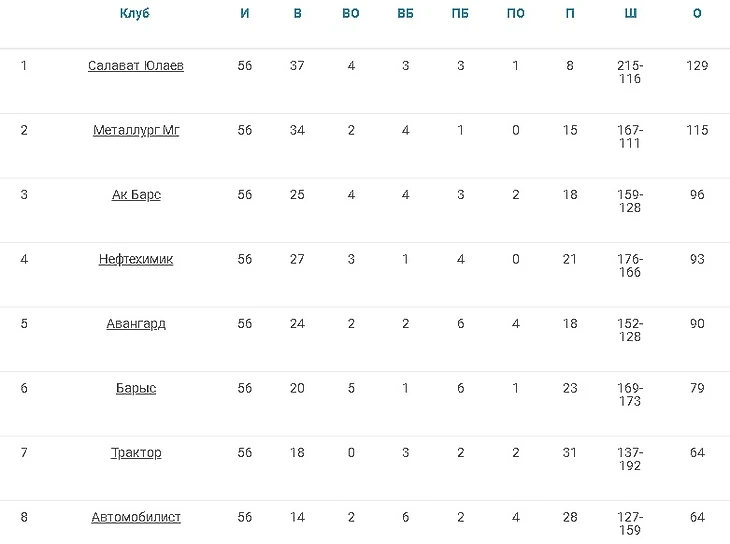The height and width of the screenshot is (544, 730).
Task: Click the 215-116 goals cell
Action: [x=630, y=72]
